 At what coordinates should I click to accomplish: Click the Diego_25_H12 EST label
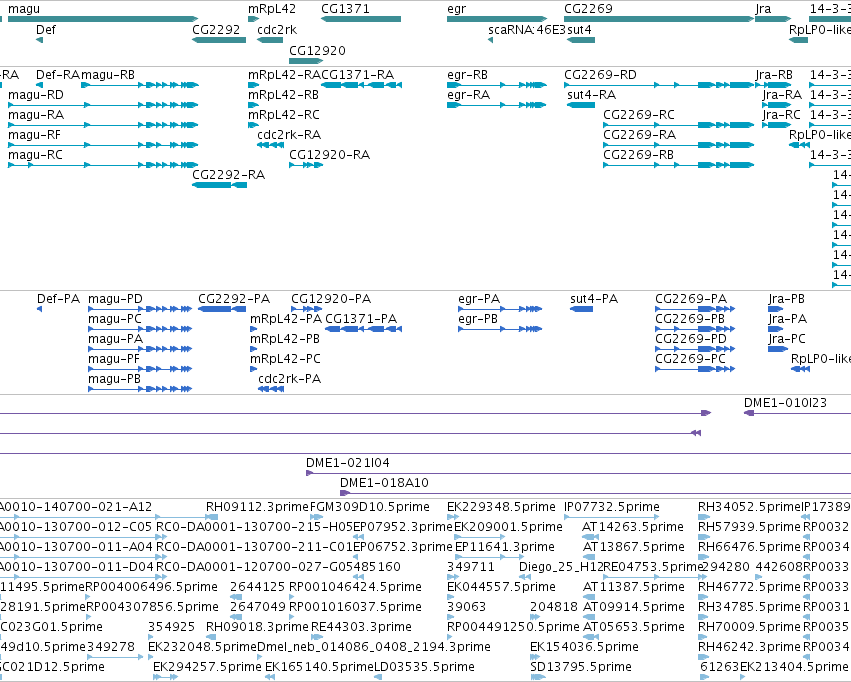[561, 567]
